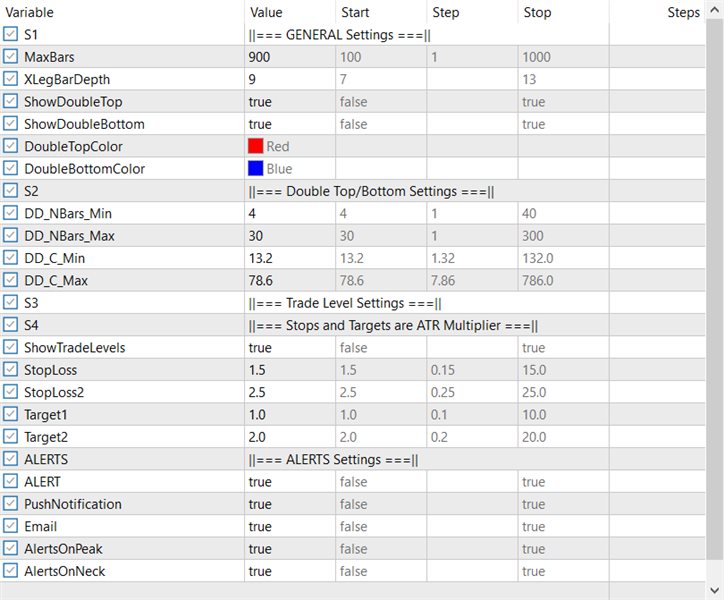Screen dimensions: 724x600
Task: Select Target1 value 1.0
Action: pyautogui.click(x=257, y=414)
